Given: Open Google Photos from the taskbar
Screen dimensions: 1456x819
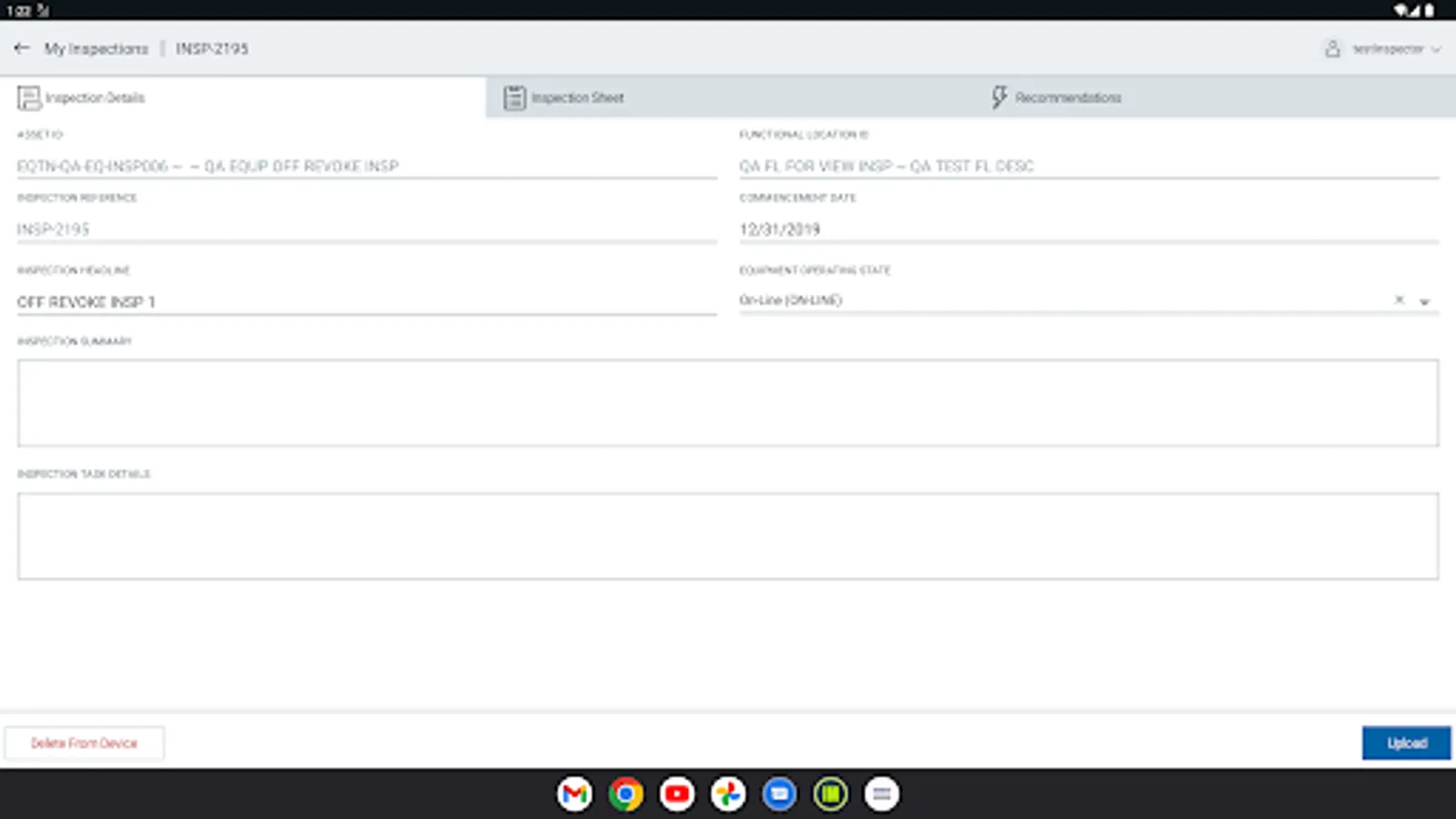Looking at the screenshot, I should pyautogui.click(x=728, y=794).
